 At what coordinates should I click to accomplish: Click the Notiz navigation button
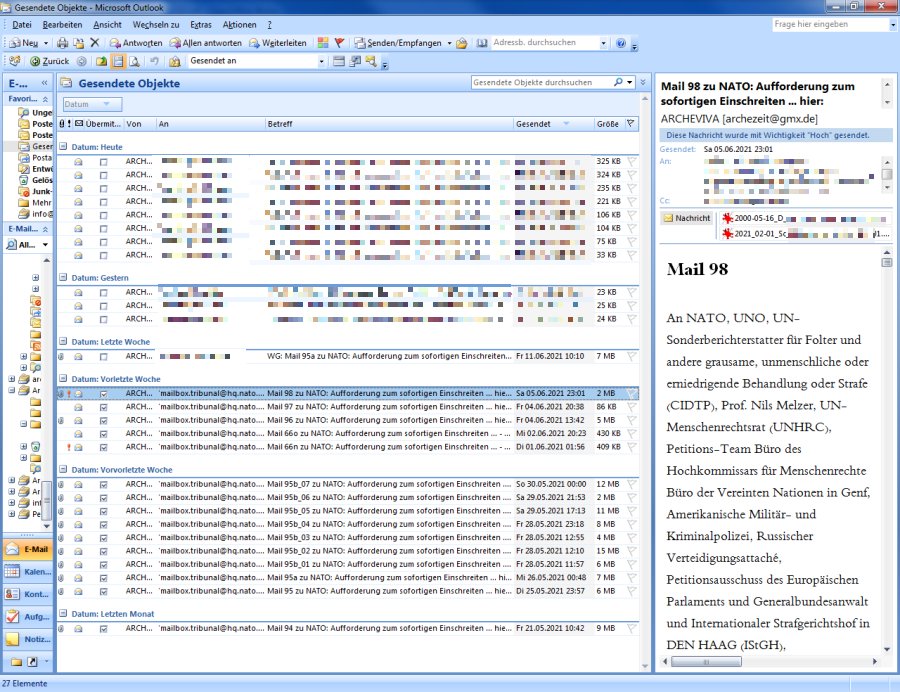(28, 639)
